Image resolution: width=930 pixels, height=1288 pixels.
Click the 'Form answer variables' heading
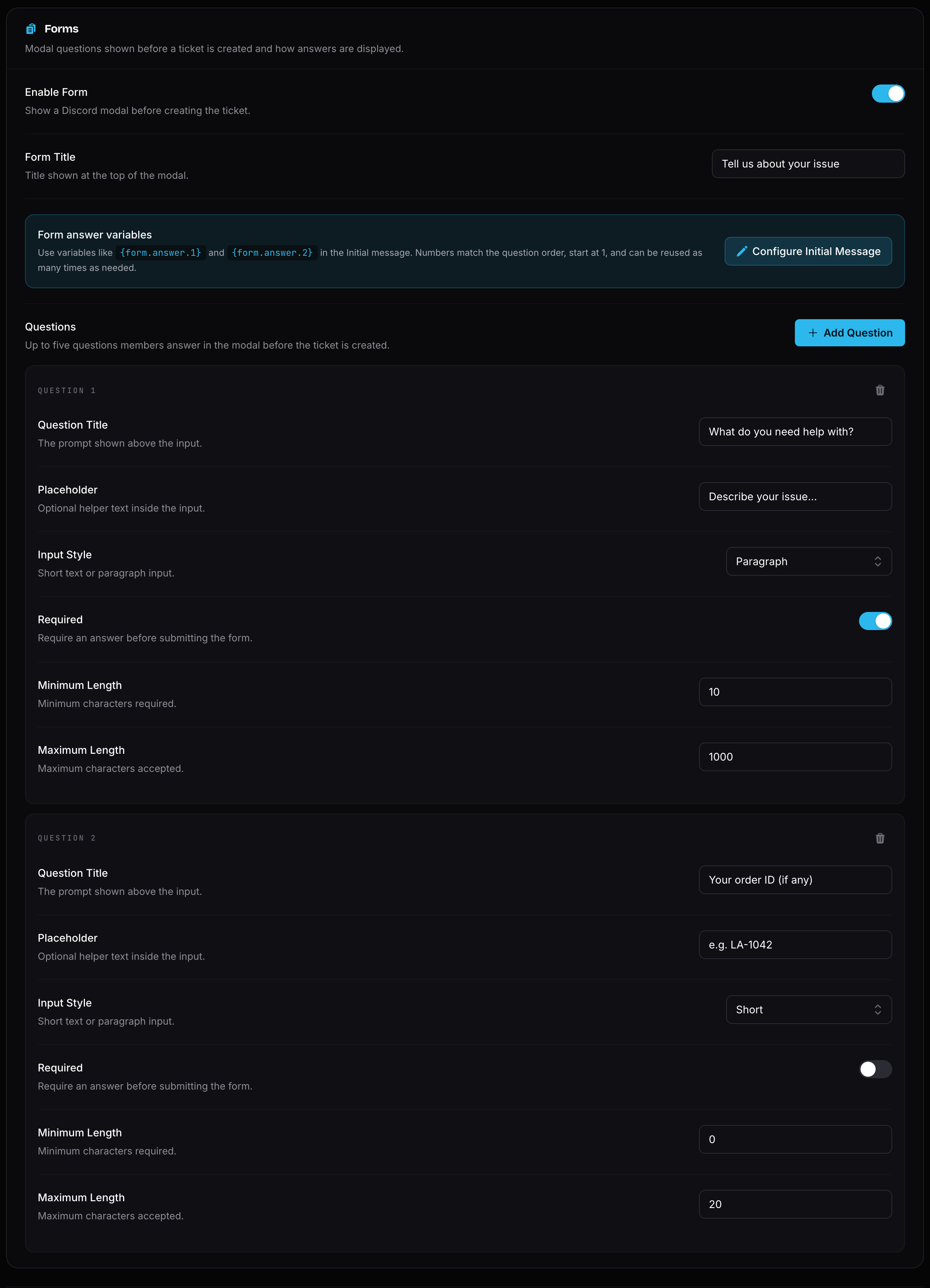[x=95, y=235]
